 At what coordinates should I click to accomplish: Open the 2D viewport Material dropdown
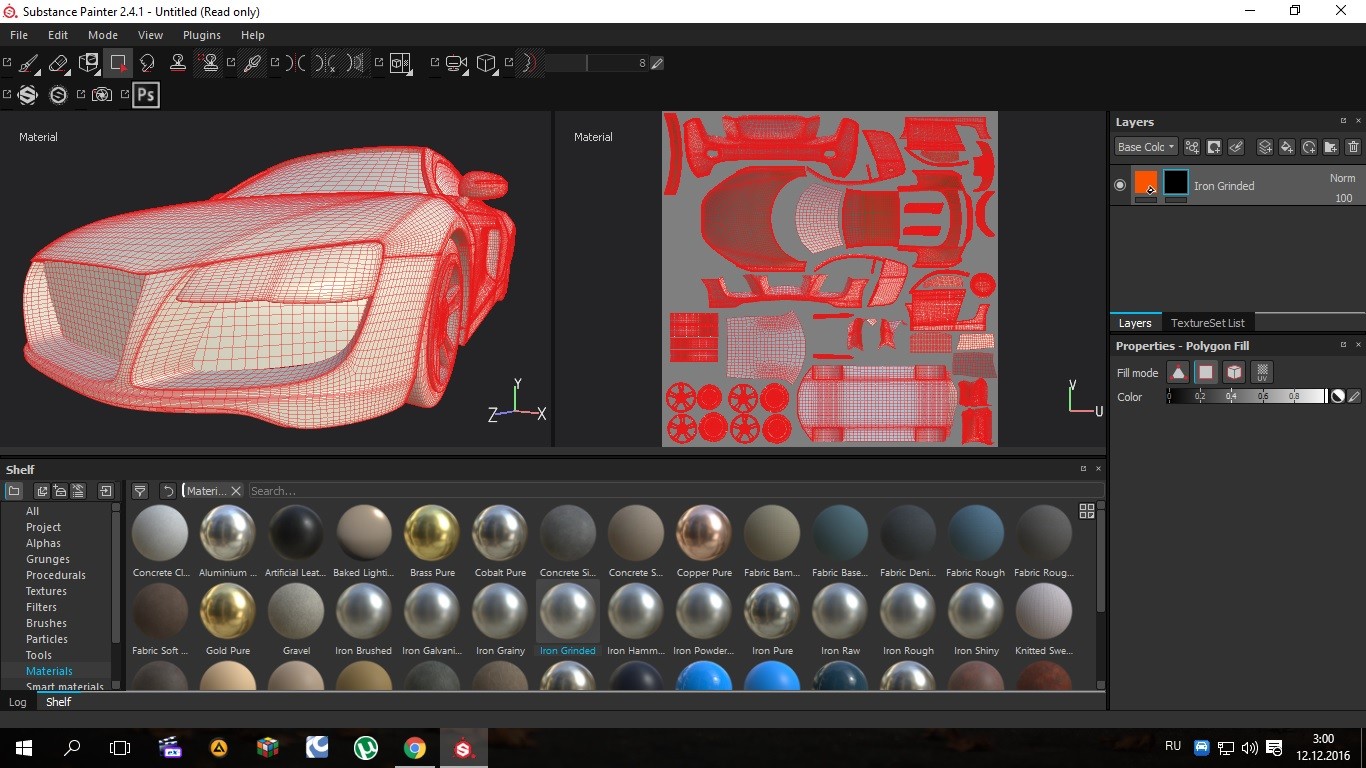593,137
